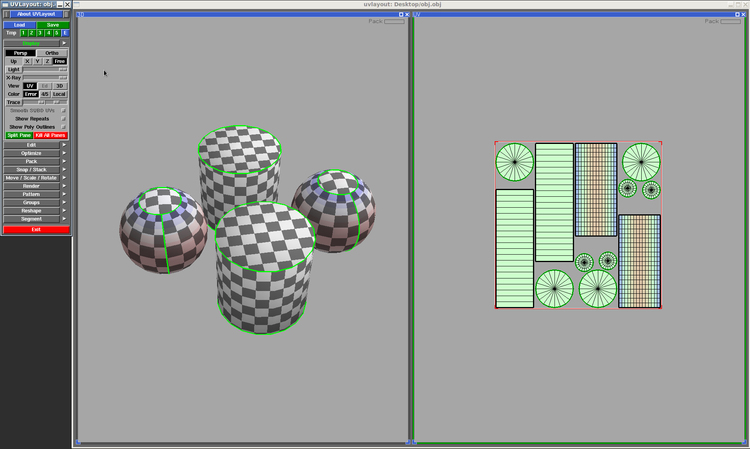The height and width of the screenshot is (449, 750).
Task: Click the red Kill All Panes button
Action: [x=51, y=135]
